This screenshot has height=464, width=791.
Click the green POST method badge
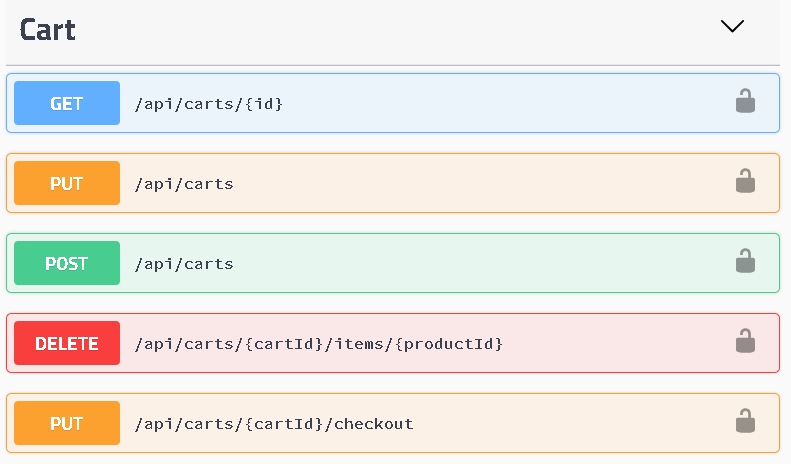[67, 263]
